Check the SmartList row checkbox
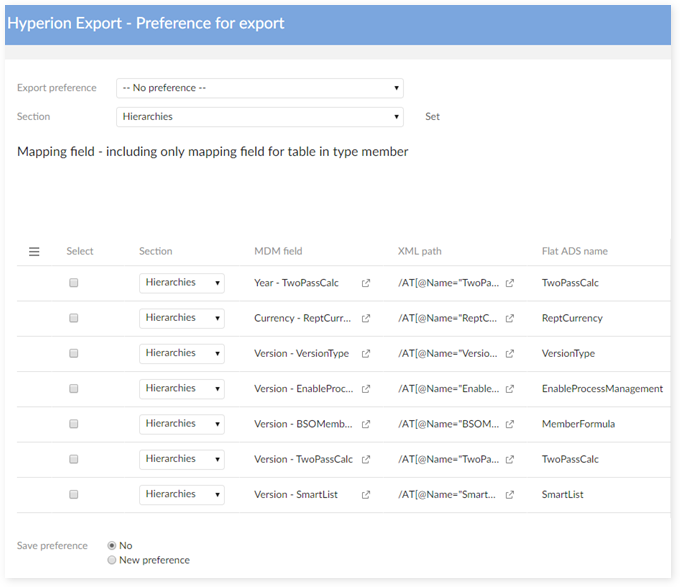This screenshot has width=680, height=587. pyautogui.click(x=74, y=494)
